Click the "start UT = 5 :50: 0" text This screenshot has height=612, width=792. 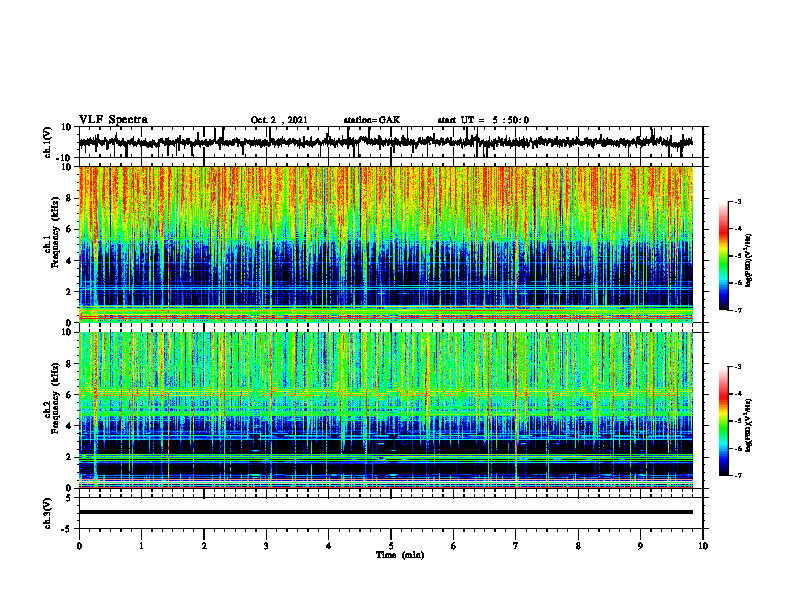(x=483, y=120)
